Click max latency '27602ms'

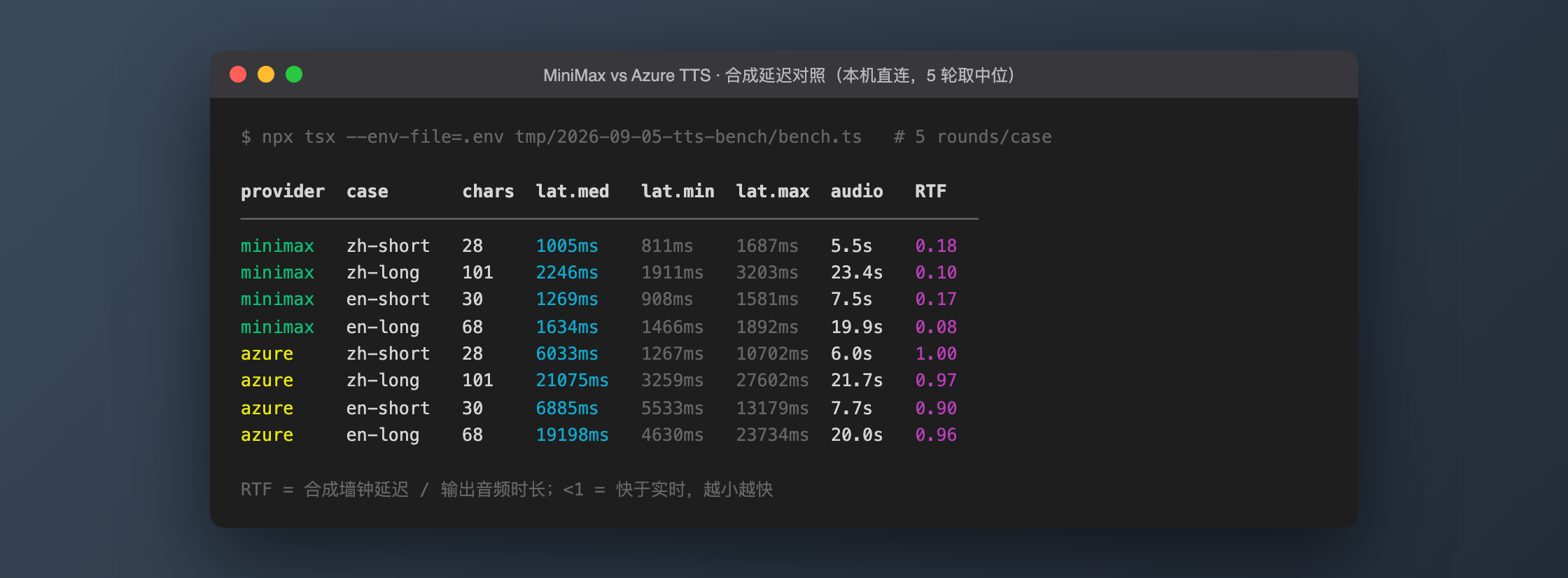pyautogui.click(x=772, y=380)
